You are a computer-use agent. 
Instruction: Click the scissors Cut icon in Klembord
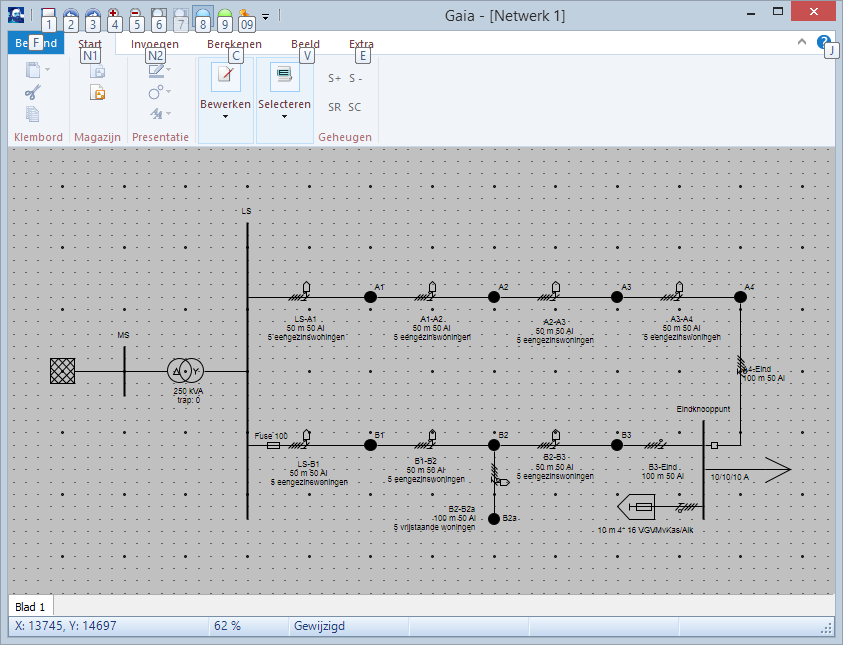point(33,92)
